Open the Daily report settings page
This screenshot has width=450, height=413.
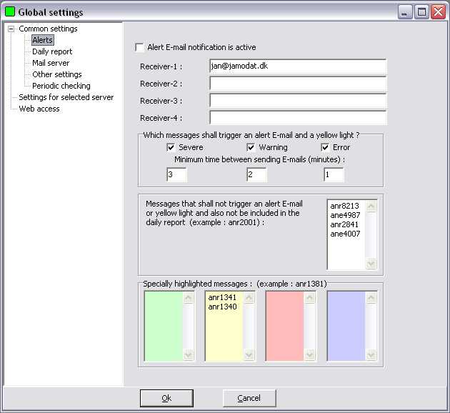52,52
